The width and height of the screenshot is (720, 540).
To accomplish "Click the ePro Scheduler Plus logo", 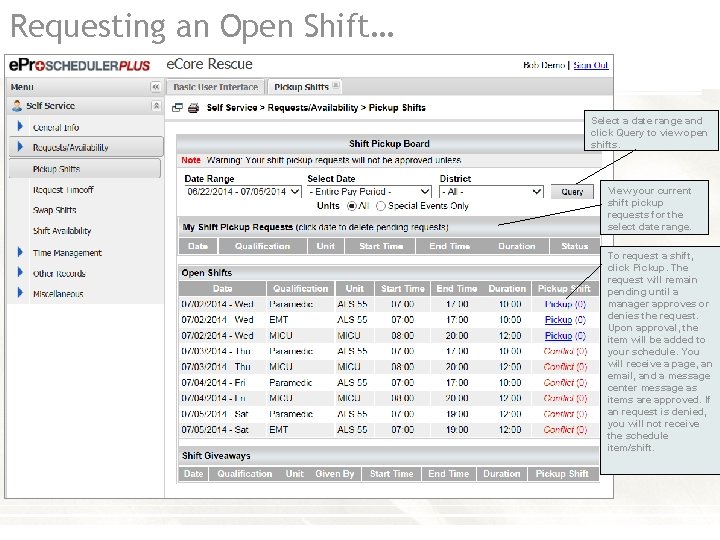I will (79, 65).
